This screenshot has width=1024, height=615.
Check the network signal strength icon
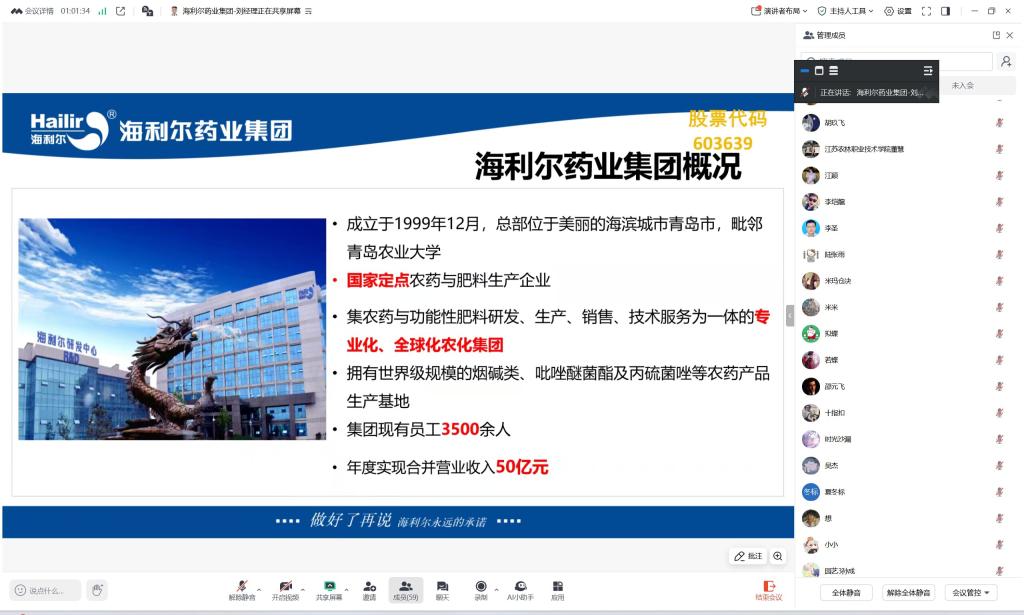pos(103,11)
